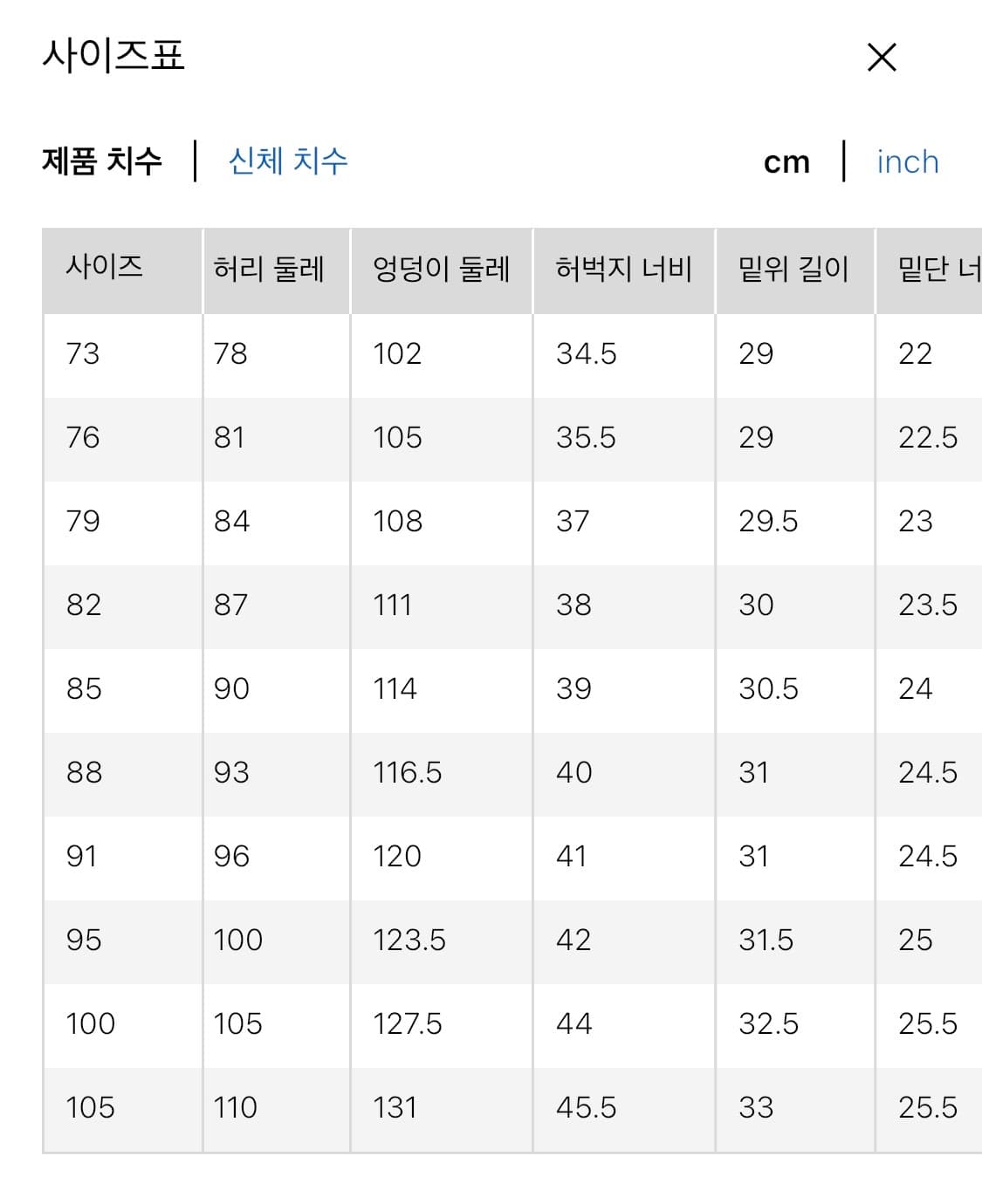Screen dimensions: 982x1204
Task: Select the 허벅지 너비 column header
Action: point(622,268)
